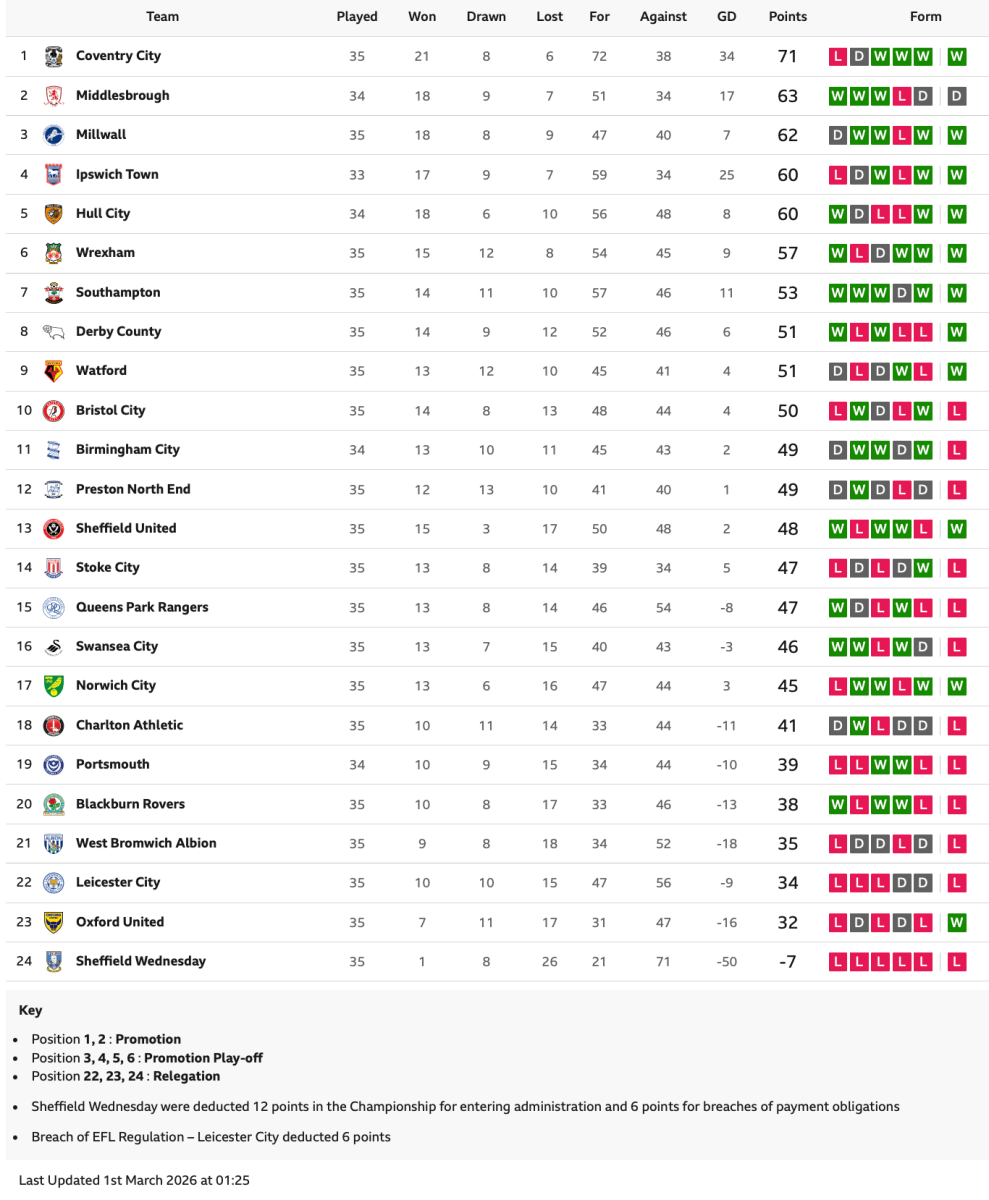Click Oxford United's latest form result W
The width and height of the screenshot is (989, 1200).
click(956, 923)
